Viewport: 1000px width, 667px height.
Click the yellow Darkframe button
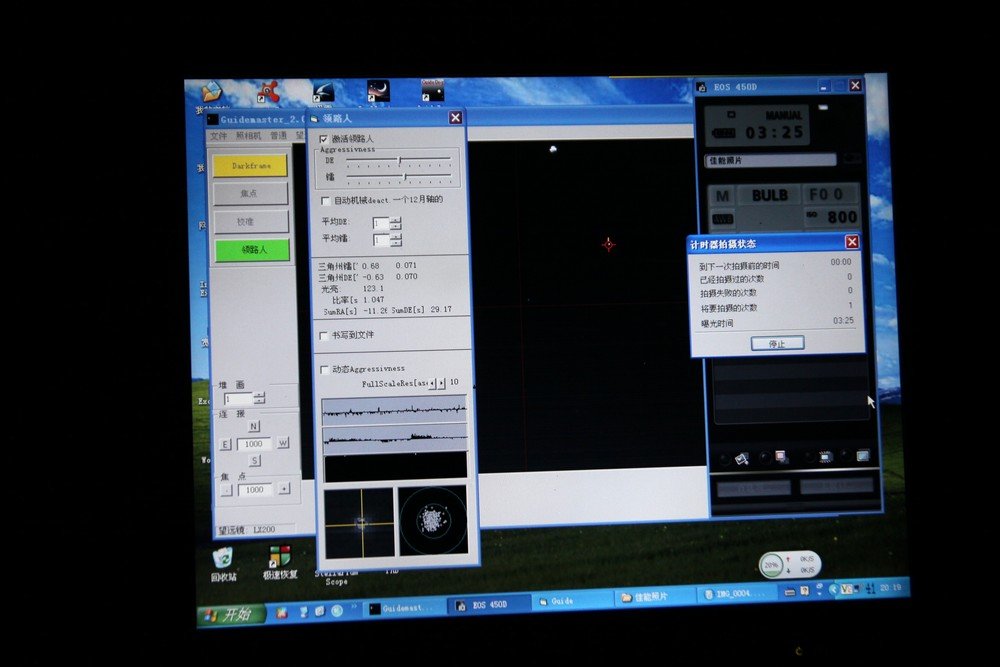click(251, 166)
